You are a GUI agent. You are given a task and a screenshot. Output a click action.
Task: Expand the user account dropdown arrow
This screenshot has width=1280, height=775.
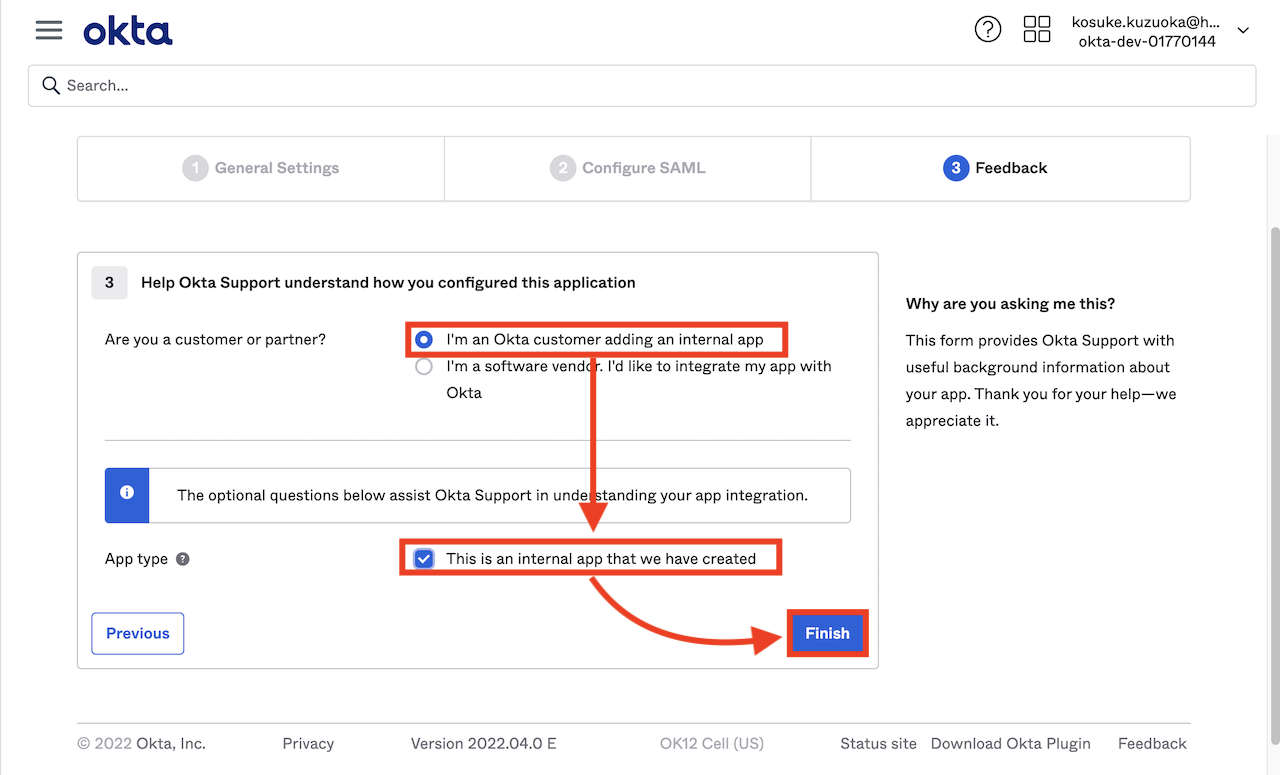point(1243,31)
